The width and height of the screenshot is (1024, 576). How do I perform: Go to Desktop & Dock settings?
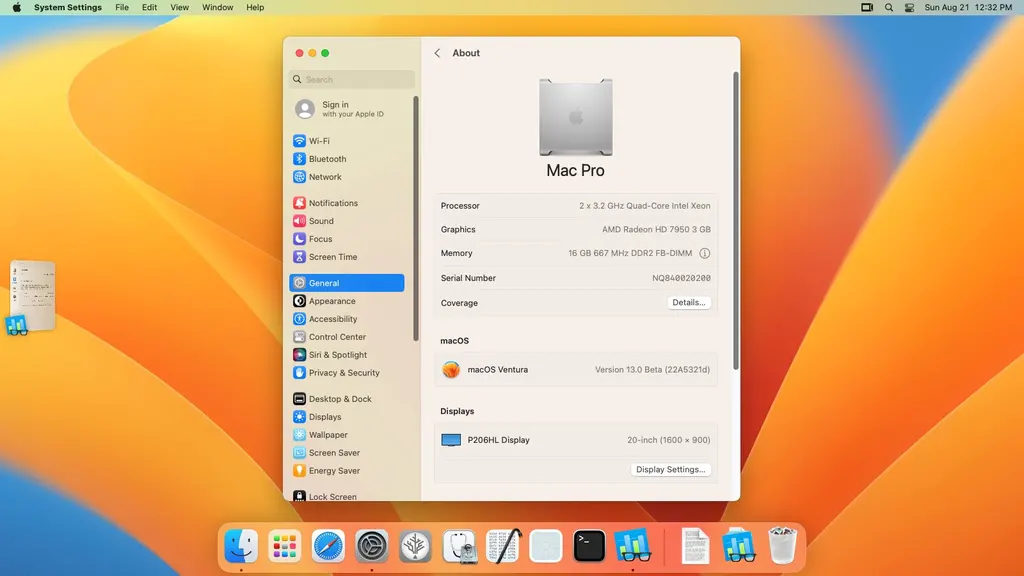tap(347, 399)
